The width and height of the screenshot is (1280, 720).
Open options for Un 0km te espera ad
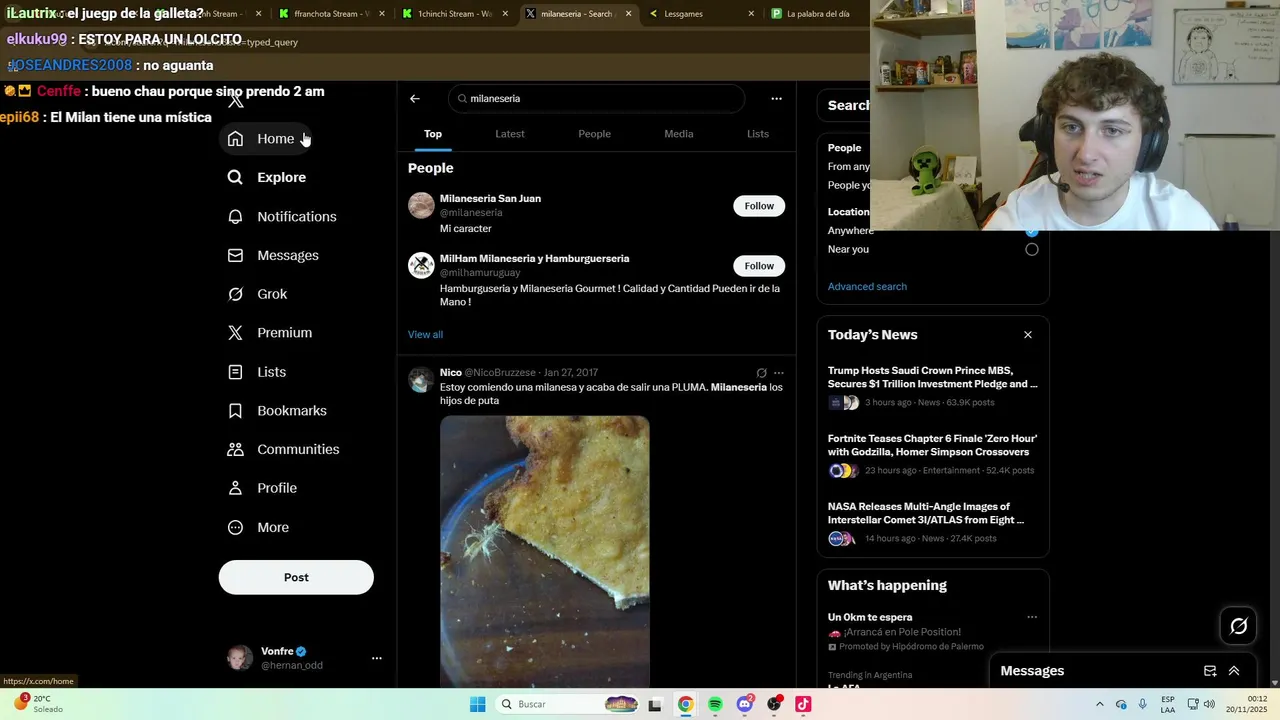pos(1032,617)
